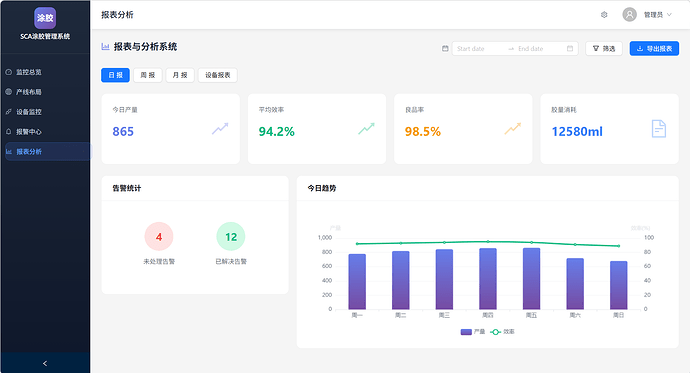The width and height of the screenshot is (690, 373).
Task: Click the calendar icon before Start date
Action: (x=445, y=48)
